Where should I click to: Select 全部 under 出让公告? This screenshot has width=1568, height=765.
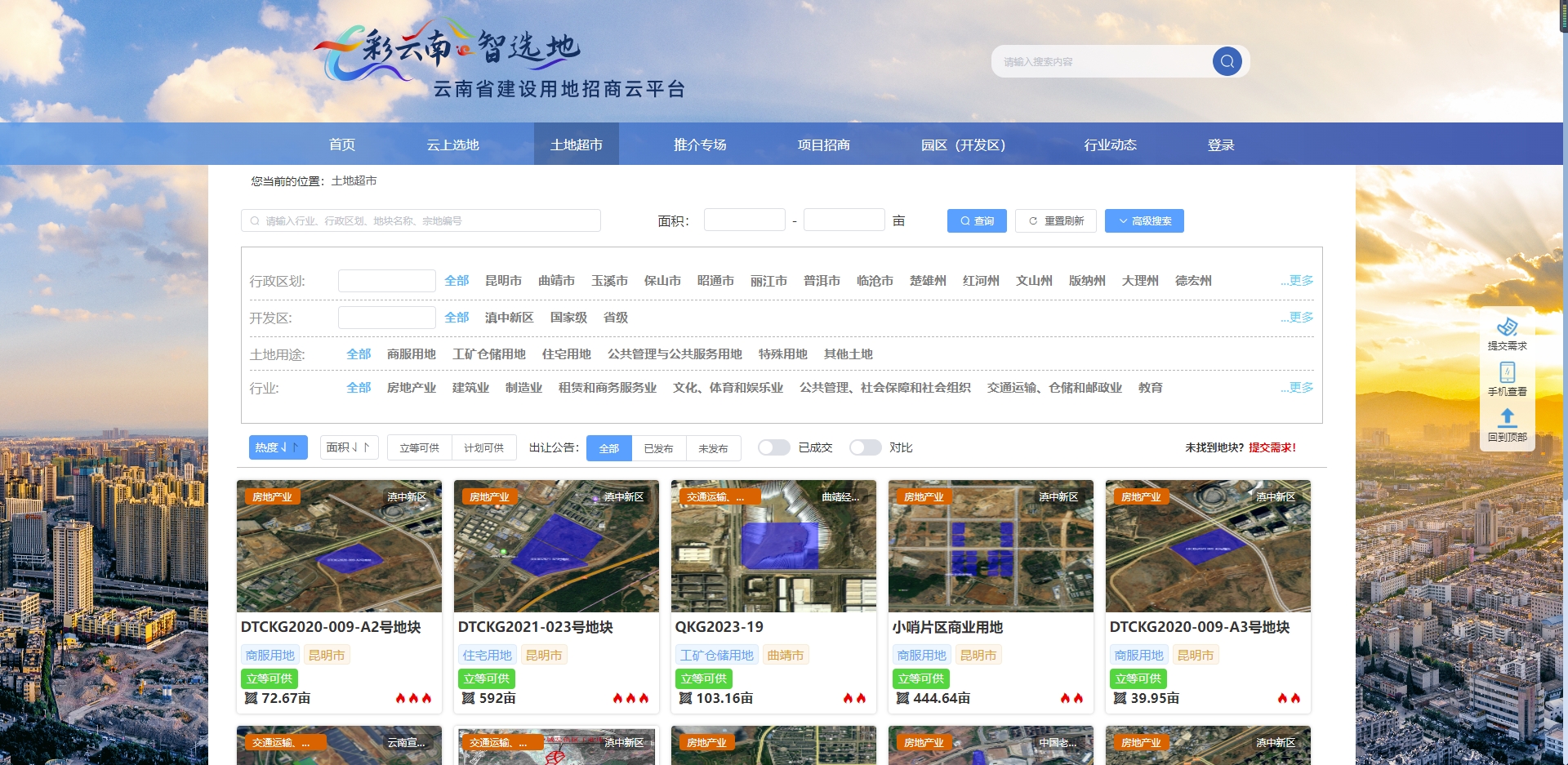609,448
